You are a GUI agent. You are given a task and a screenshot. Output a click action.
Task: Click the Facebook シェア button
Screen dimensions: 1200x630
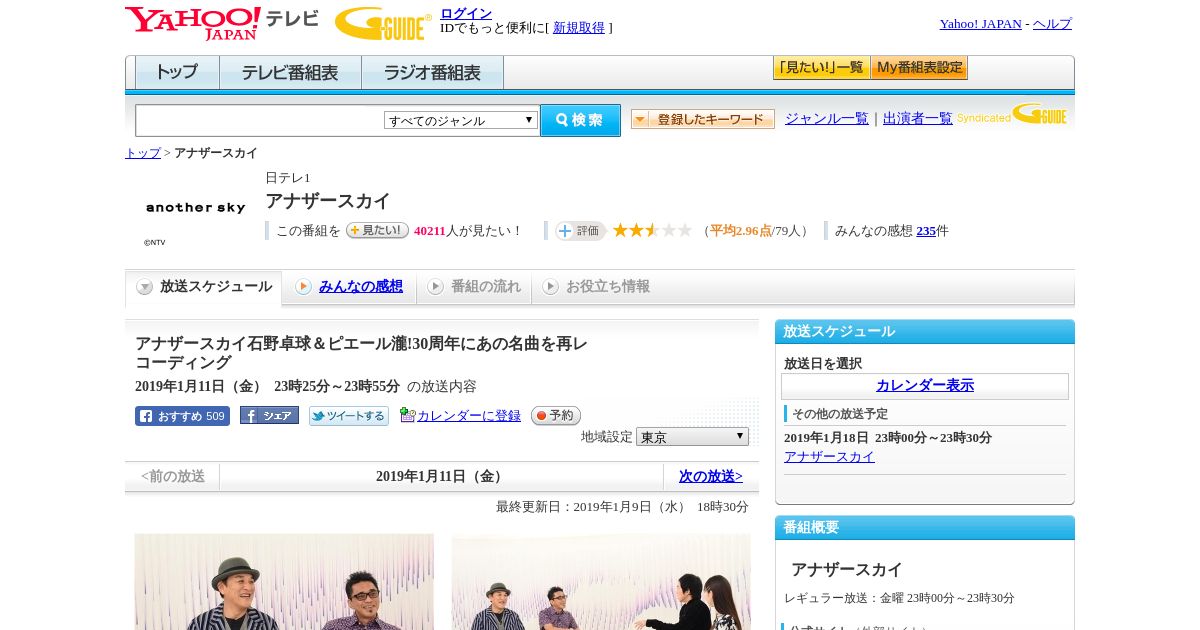269,416
